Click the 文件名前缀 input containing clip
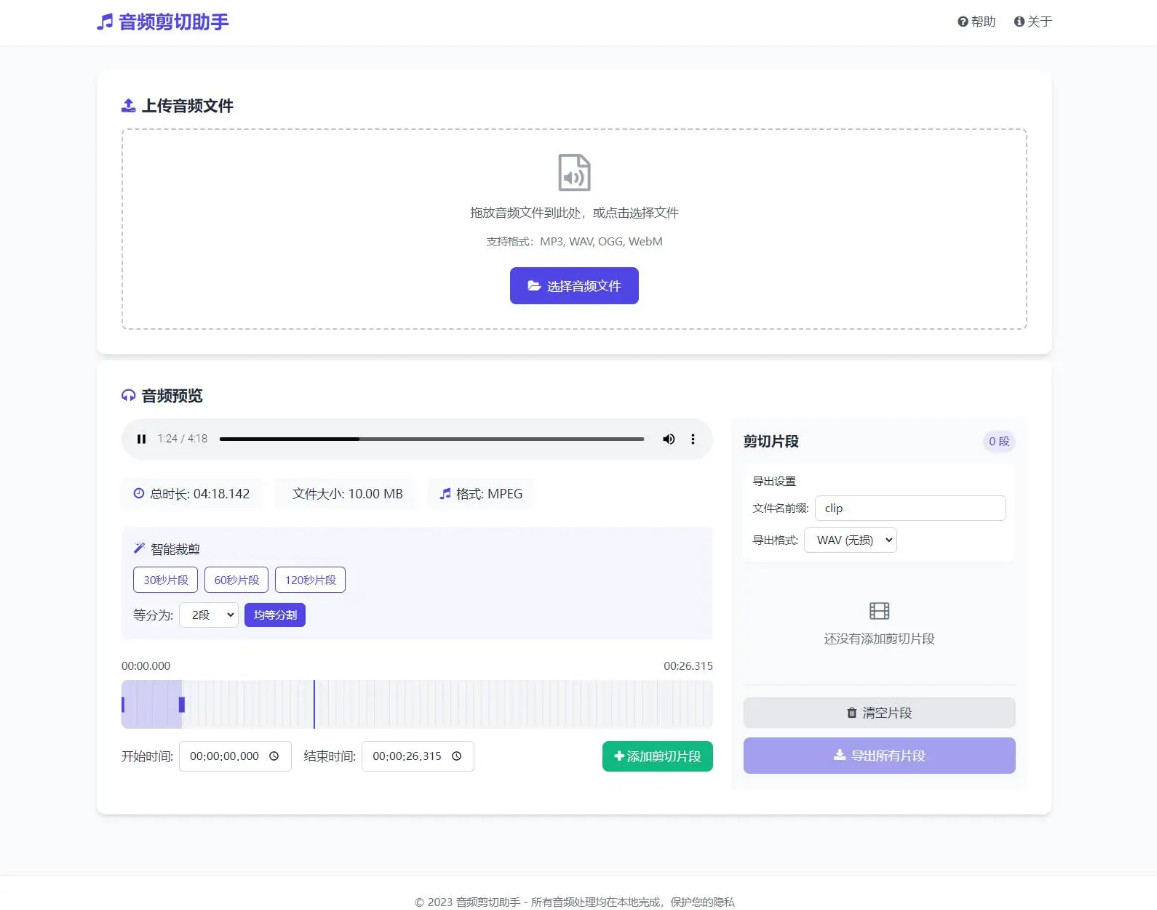The height and width of the screenshot is (910, 1157). pos(909,508)
